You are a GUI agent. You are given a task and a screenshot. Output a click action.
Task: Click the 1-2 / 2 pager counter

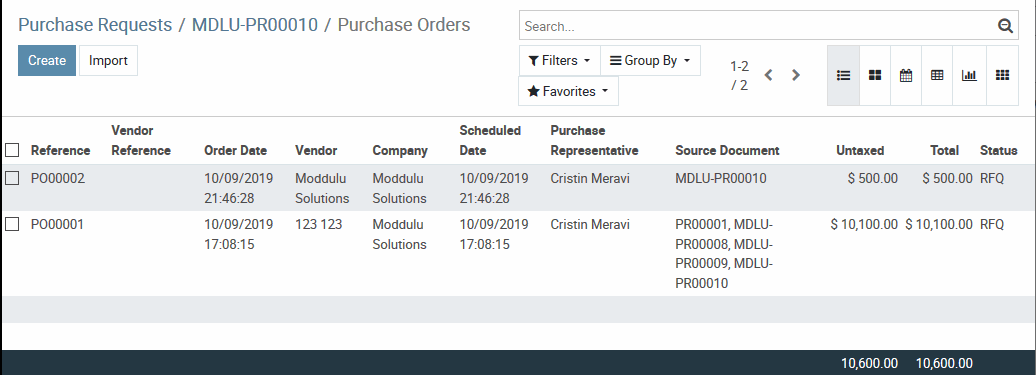click(x=739, y=75)
